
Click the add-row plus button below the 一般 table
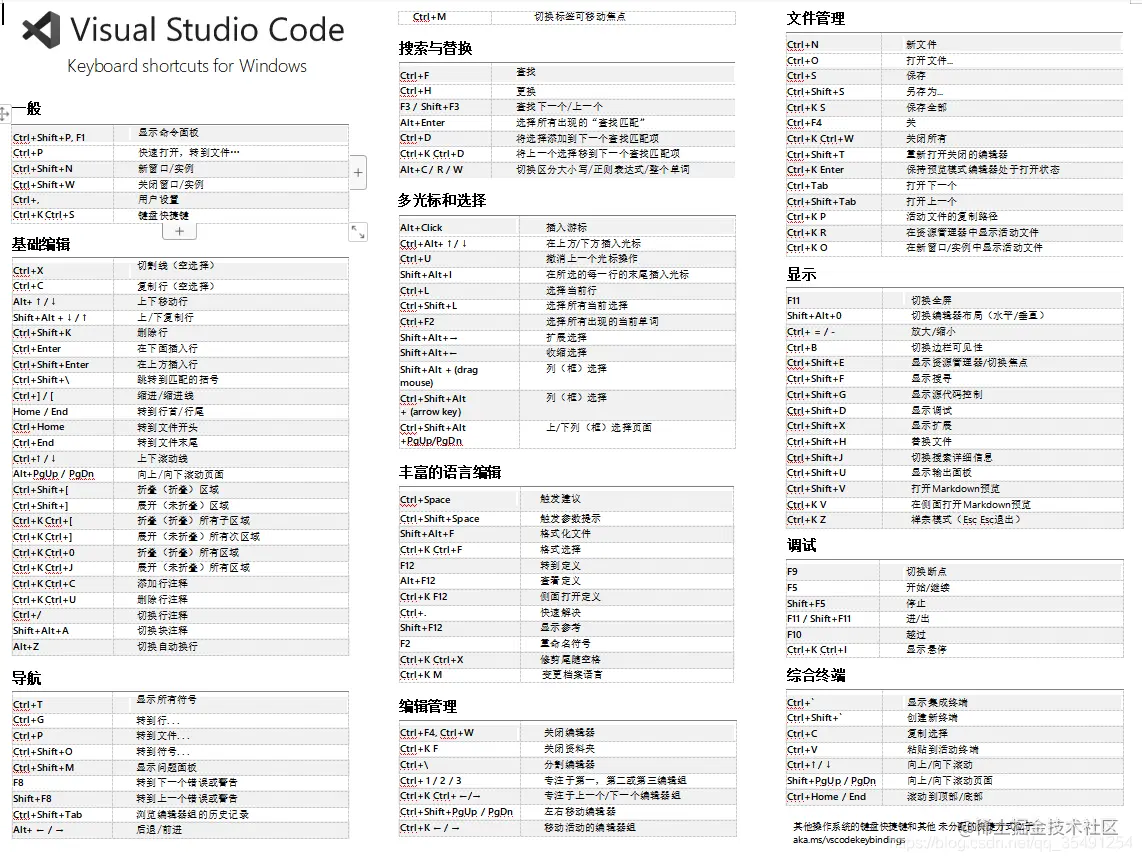coord(180,231)
